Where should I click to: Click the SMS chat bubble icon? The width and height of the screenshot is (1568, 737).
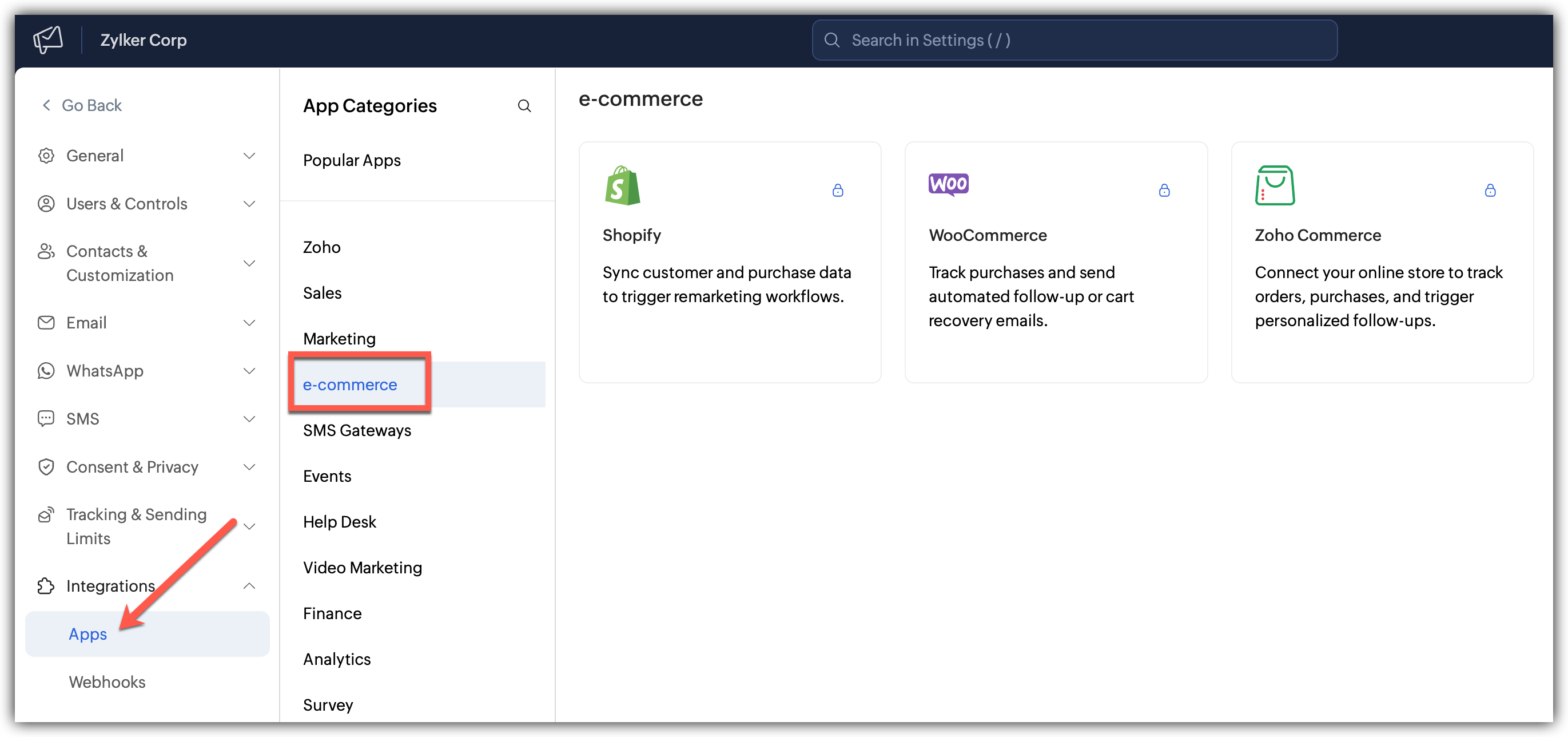[x=46, y=419]
